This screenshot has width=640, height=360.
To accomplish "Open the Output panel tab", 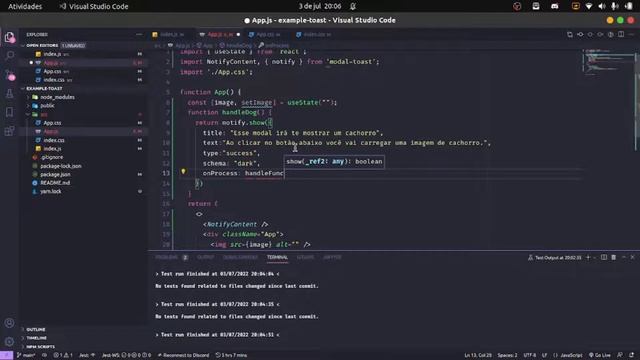I will [x=205, y=258].
